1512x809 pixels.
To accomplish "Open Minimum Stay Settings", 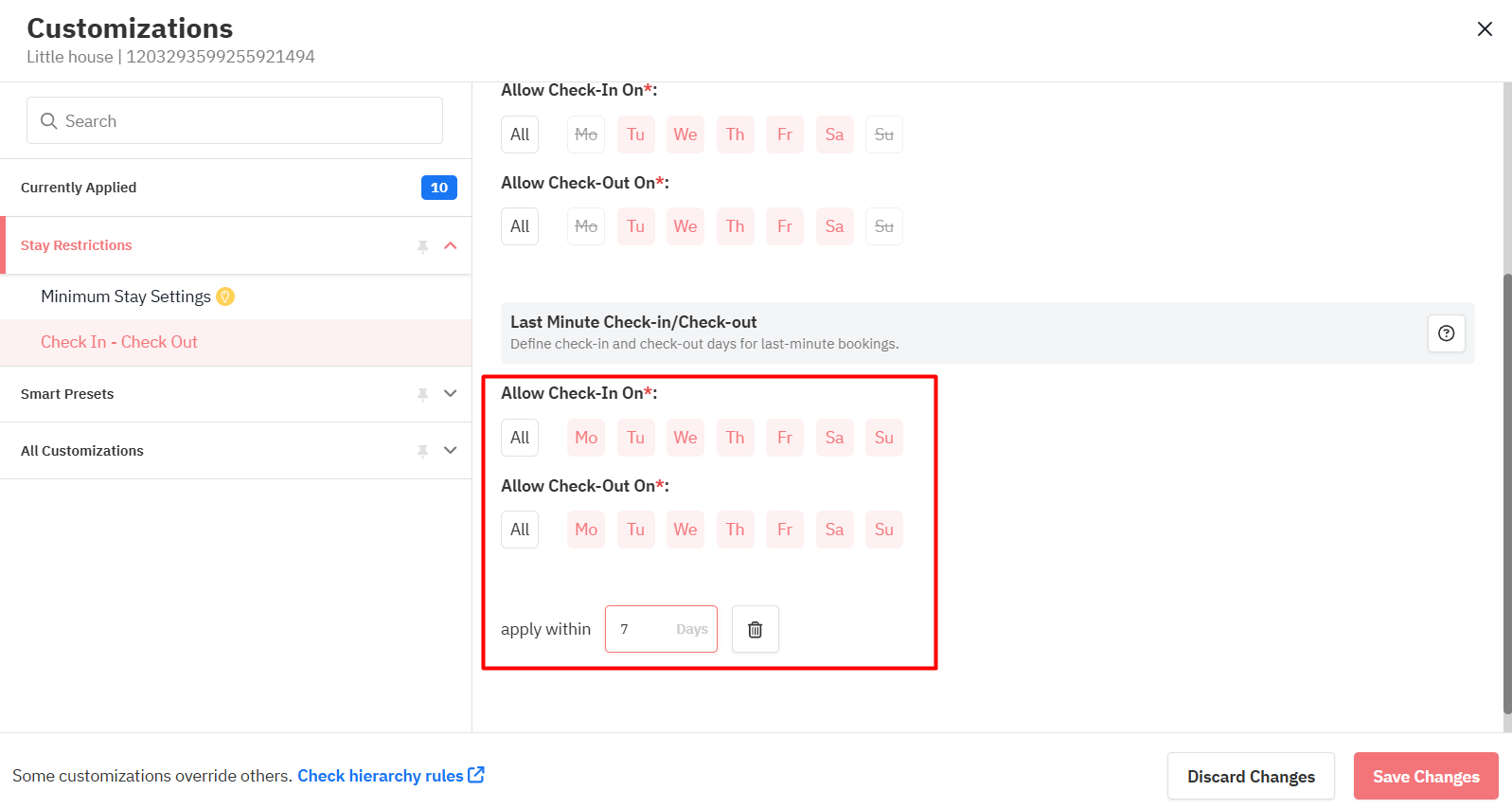I will click(x=125, y=297).
